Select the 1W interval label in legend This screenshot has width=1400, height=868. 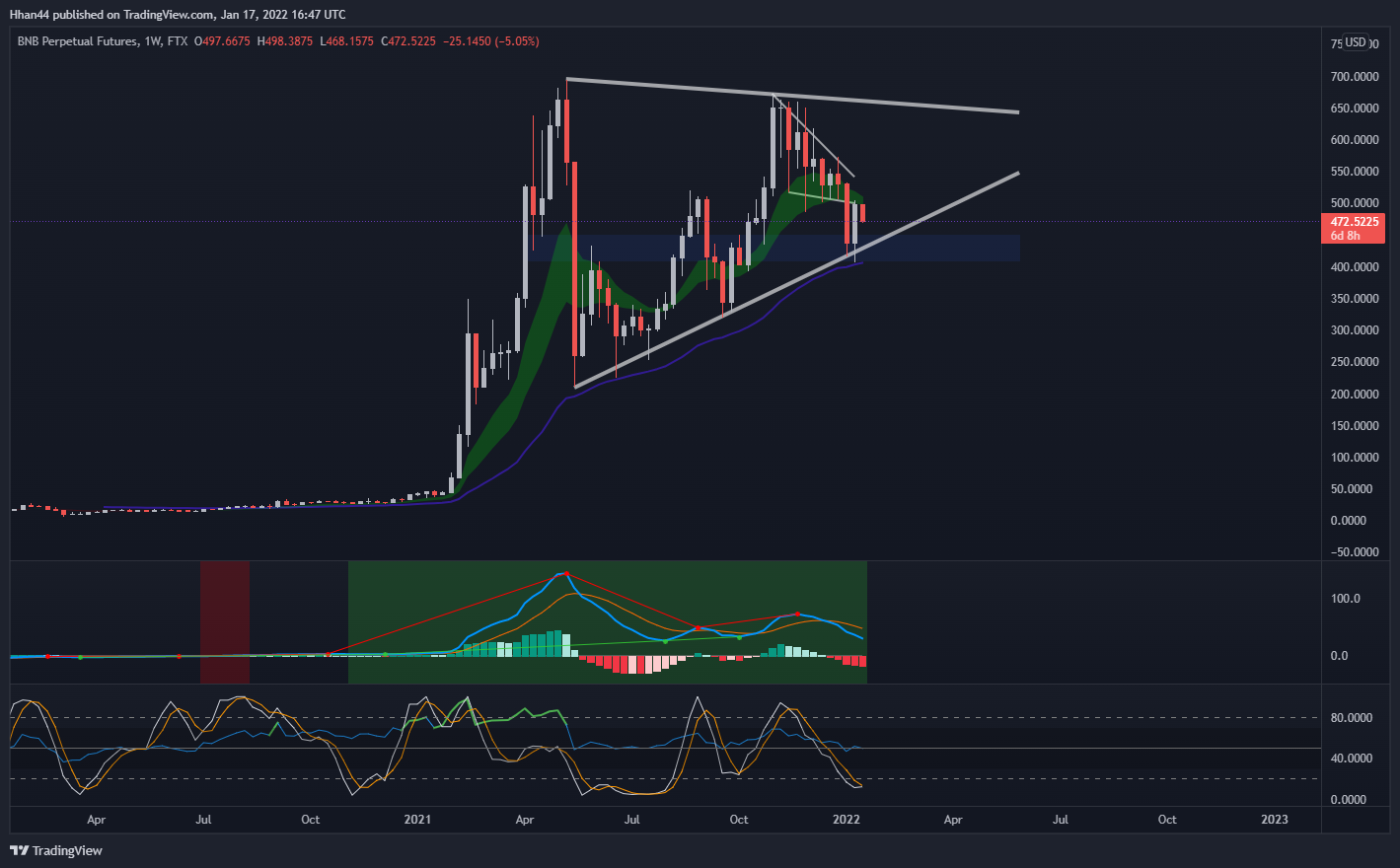(152, 41)
